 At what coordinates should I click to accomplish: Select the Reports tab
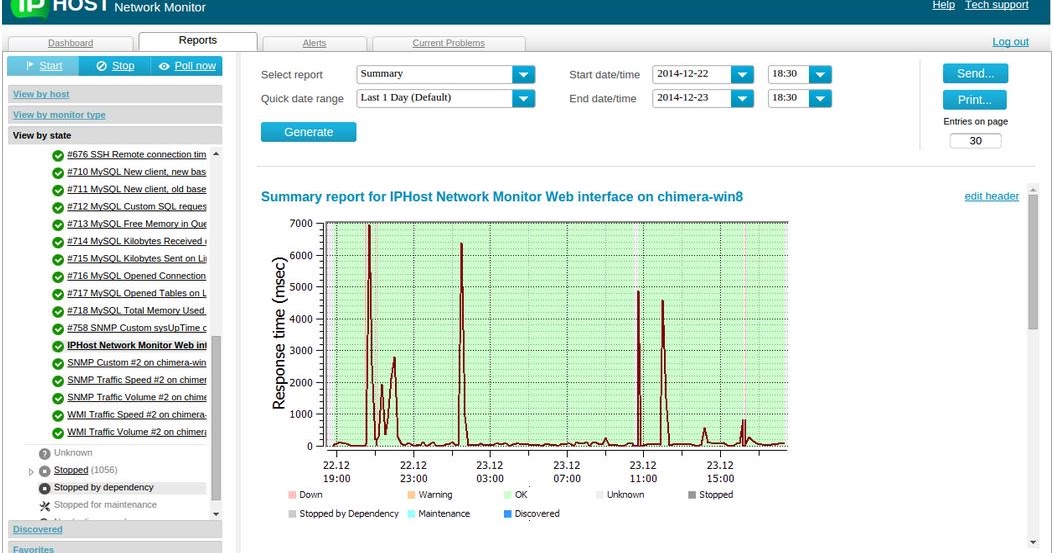[197, 40]
